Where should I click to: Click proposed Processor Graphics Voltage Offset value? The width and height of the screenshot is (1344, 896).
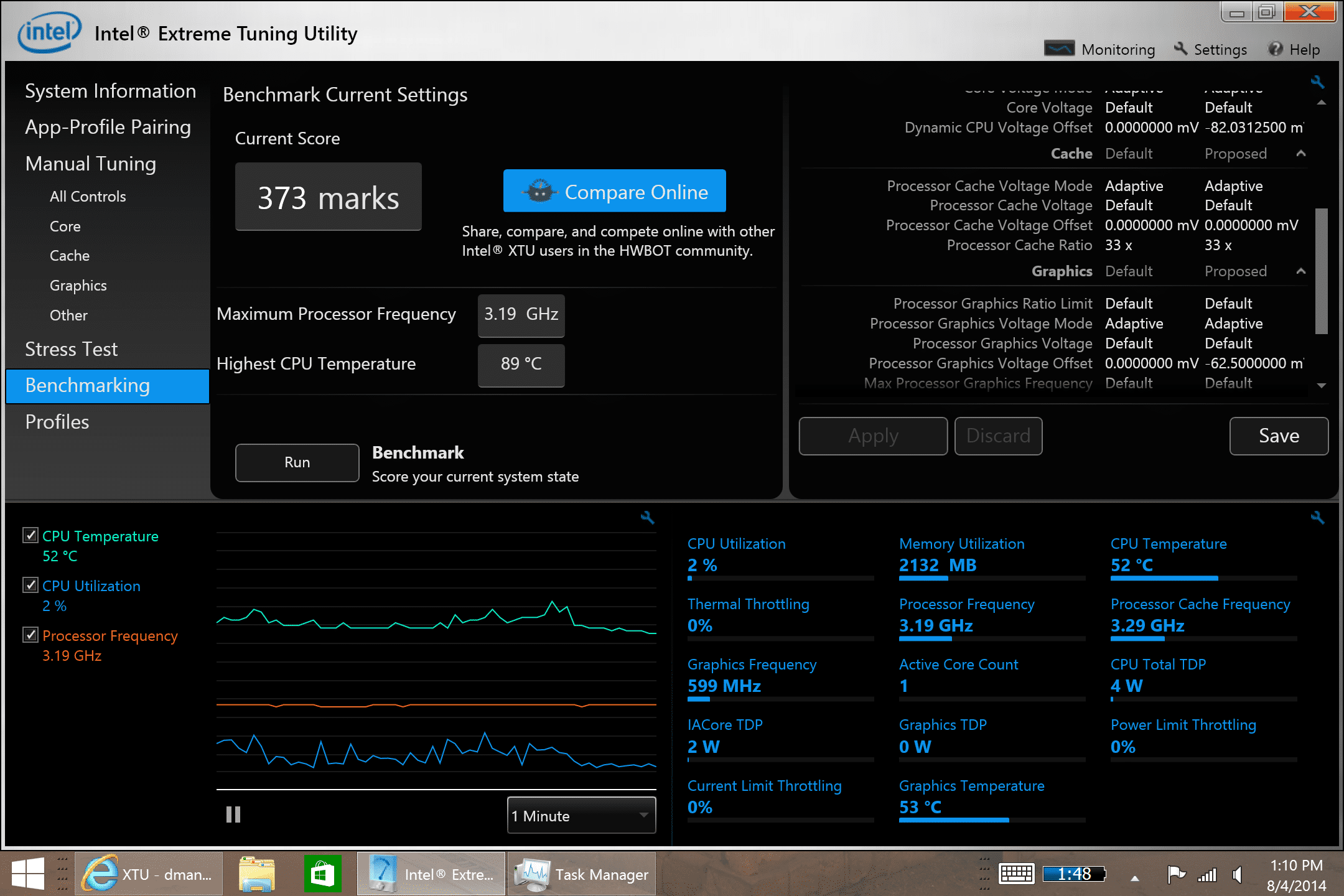(x=1254, y=363)
